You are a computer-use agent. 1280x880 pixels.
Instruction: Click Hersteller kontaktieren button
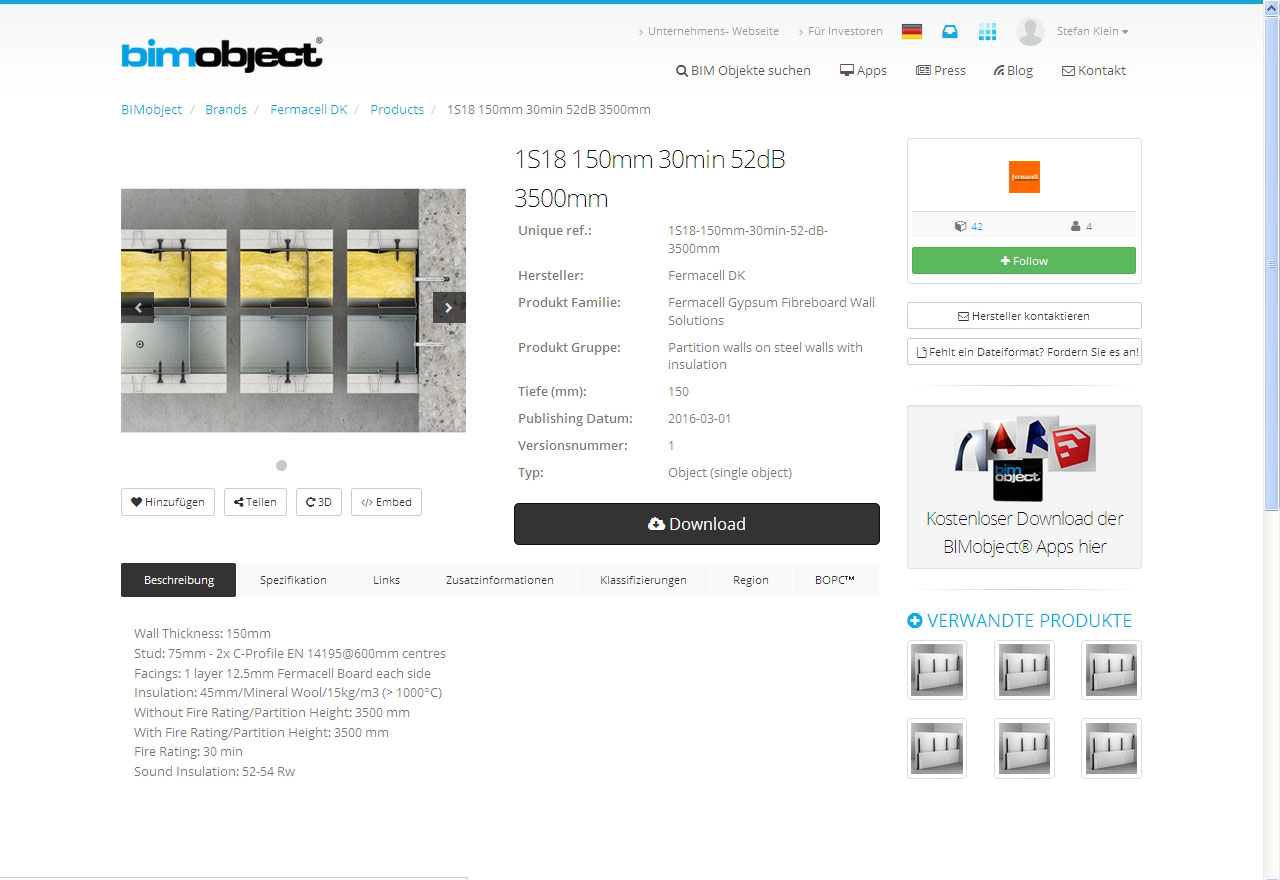click(1024, 316)
